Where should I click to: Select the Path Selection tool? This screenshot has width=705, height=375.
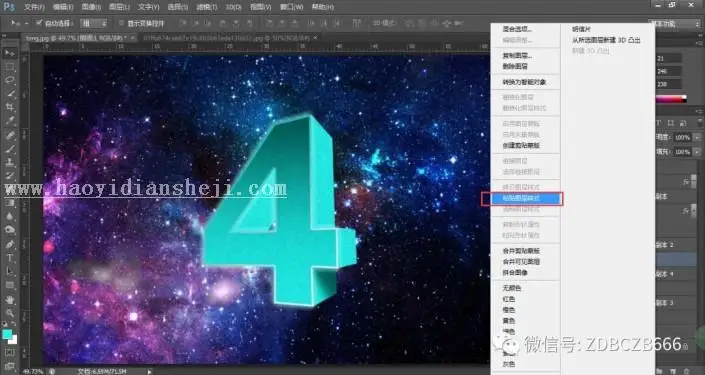click(9, 271)
